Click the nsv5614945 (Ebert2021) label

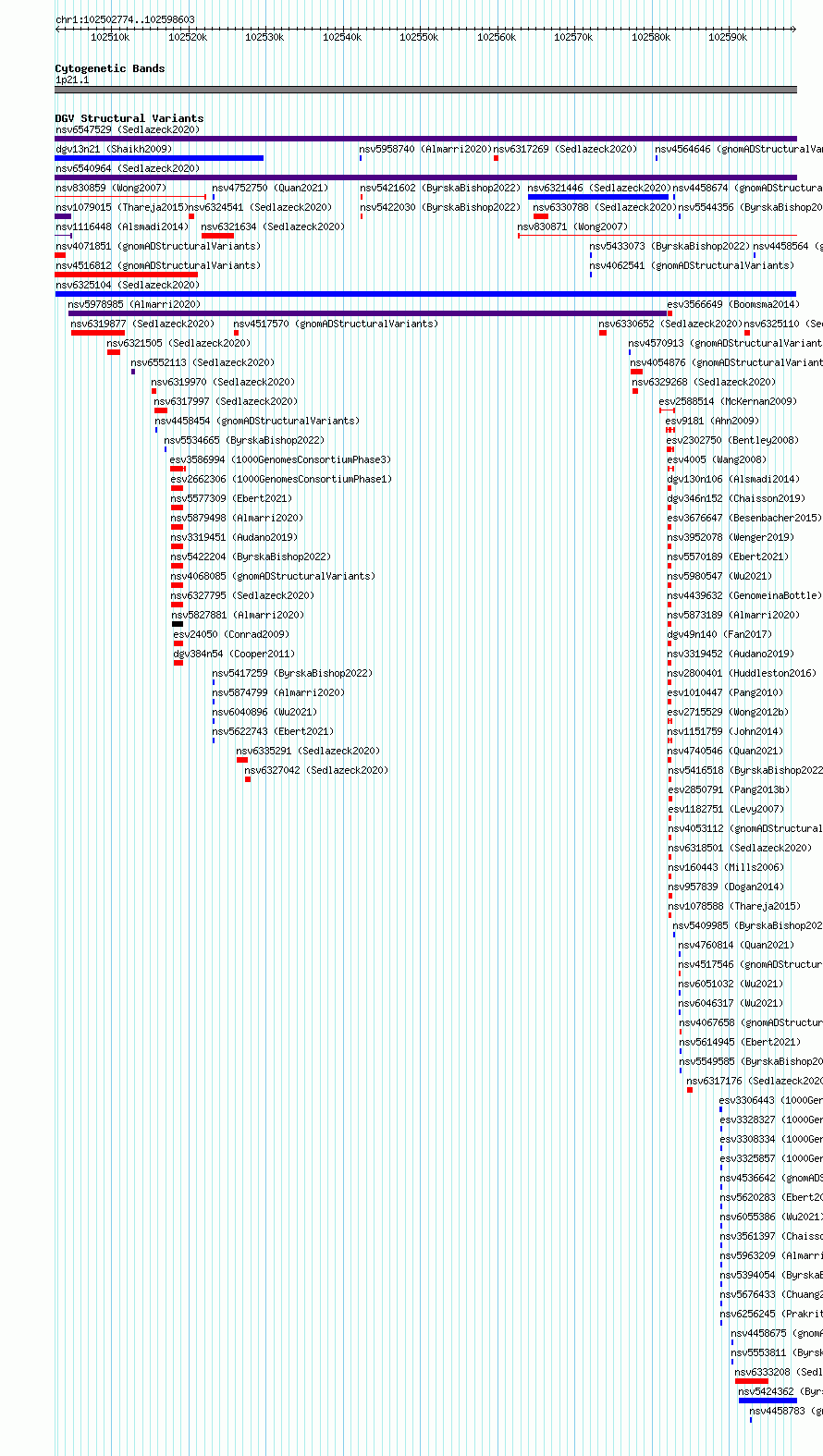(740, 1042)
